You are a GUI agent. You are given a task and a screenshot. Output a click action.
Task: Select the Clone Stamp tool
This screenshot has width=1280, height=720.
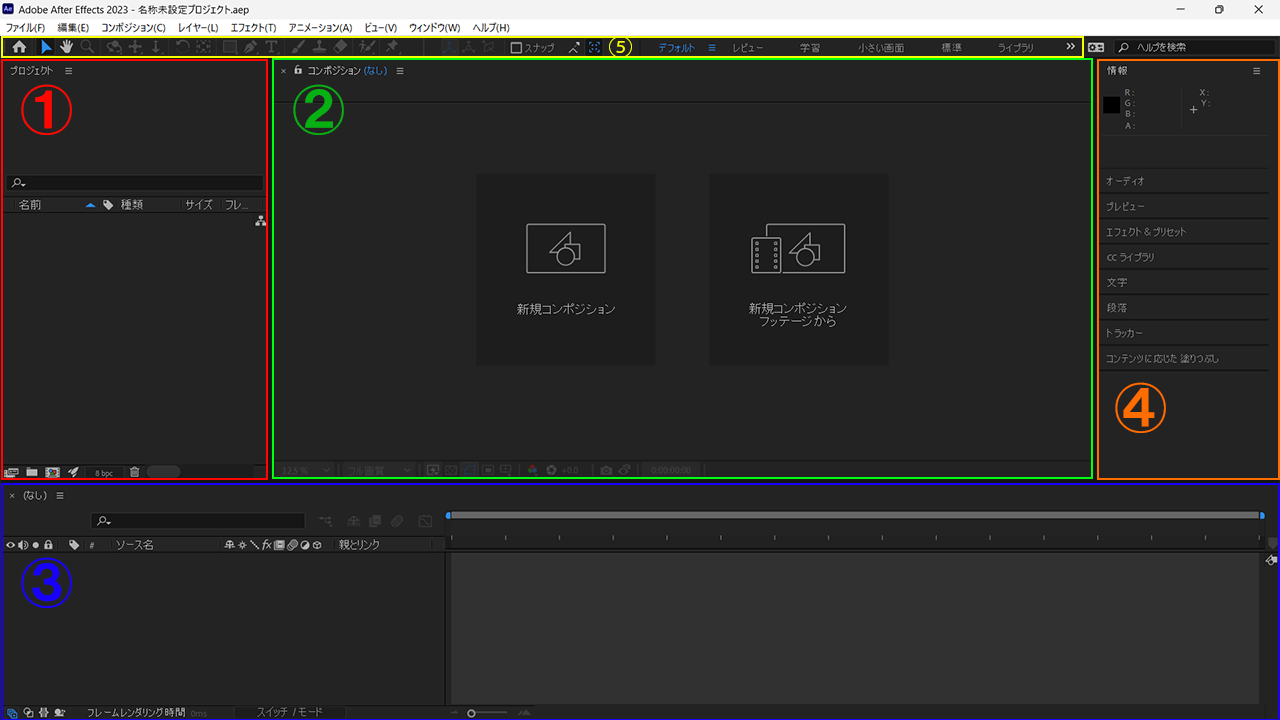click(319, 47)
